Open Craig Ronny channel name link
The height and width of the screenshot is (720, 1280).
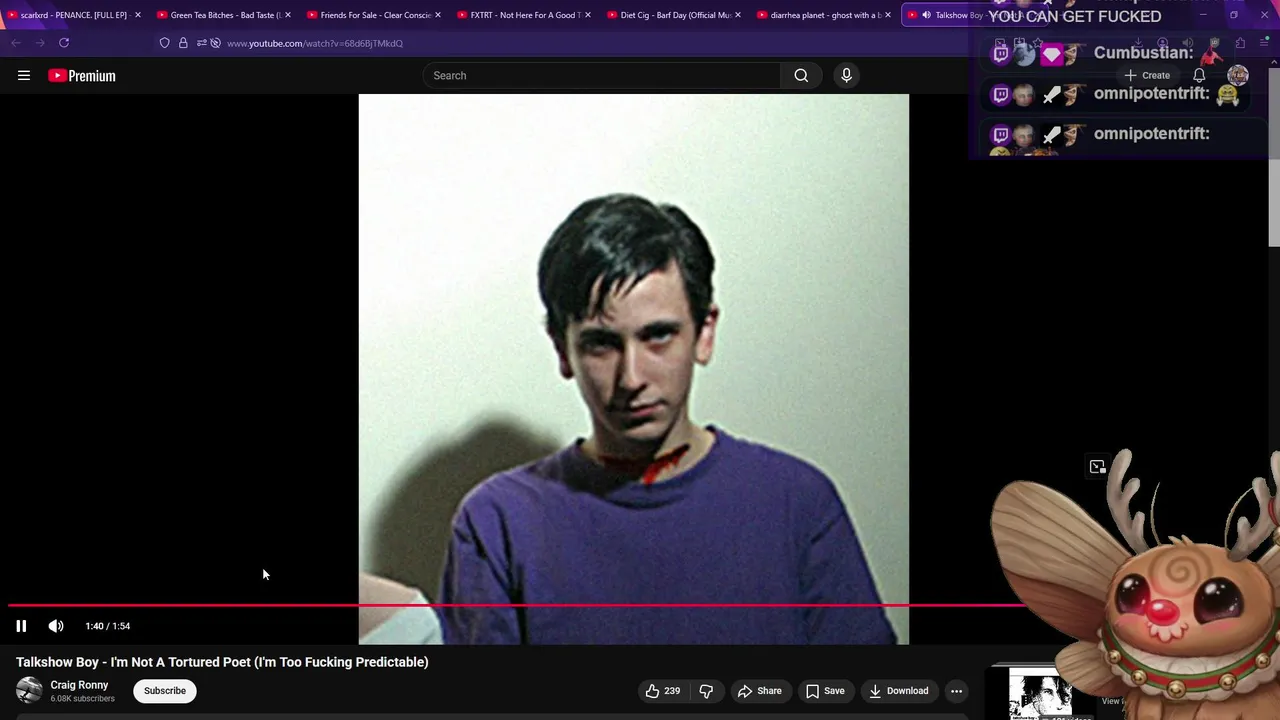point(79,685)
